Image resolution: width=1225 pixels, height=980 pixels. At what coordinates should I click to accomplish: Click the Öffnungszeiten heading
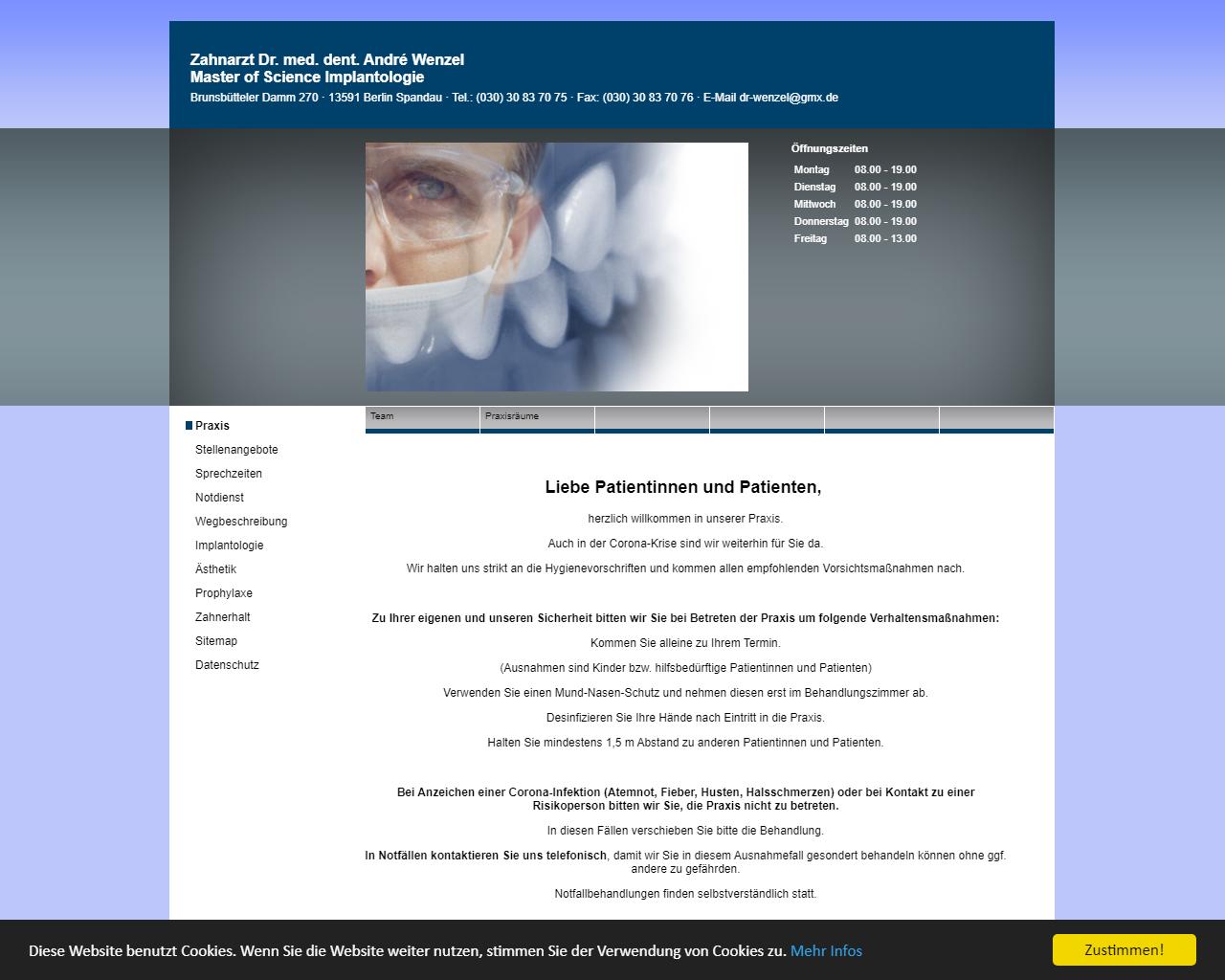point(830,148)
